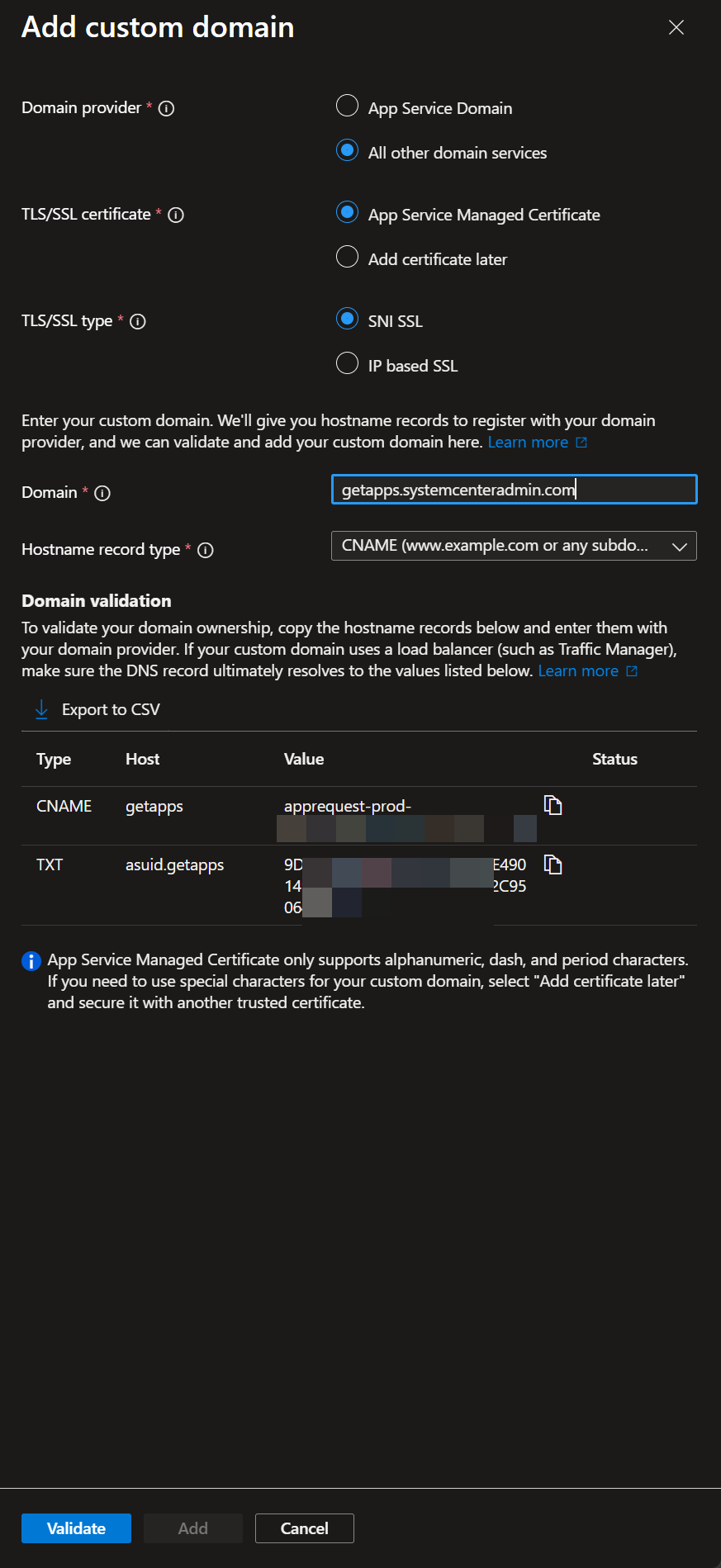The width and height of the screenshot is (721, 1568).
Task: Select the TXT type cell
Action: [x=50, y=865]
